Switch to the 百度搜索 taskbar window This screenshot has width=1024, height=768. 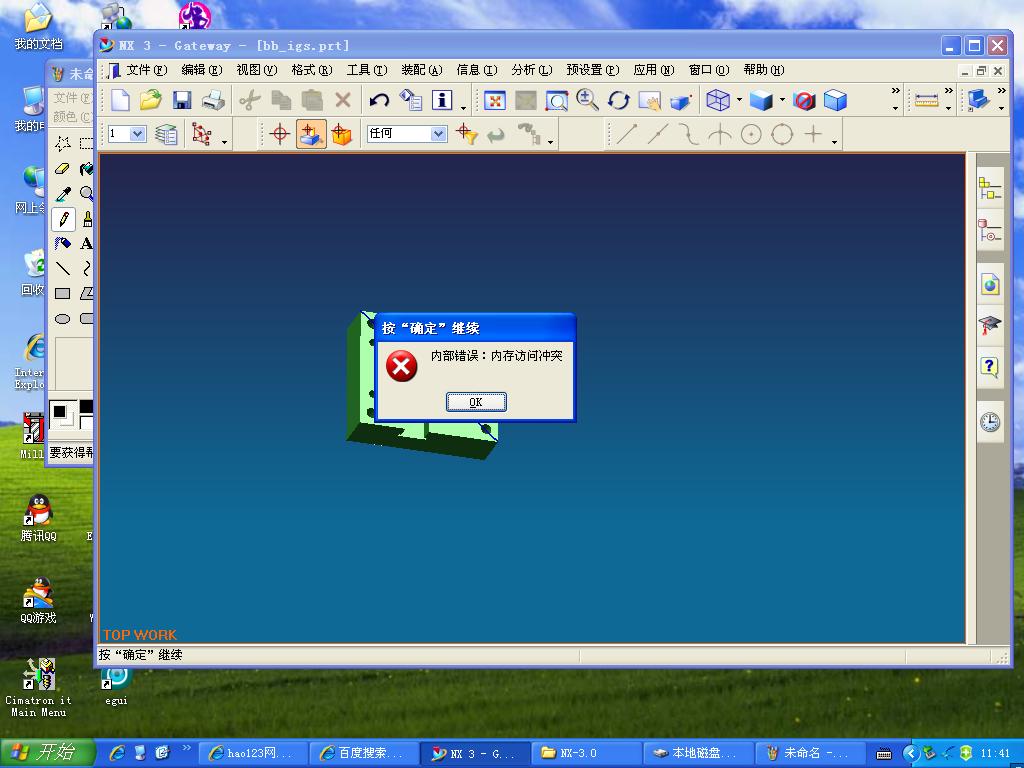(x=364, y=753)
